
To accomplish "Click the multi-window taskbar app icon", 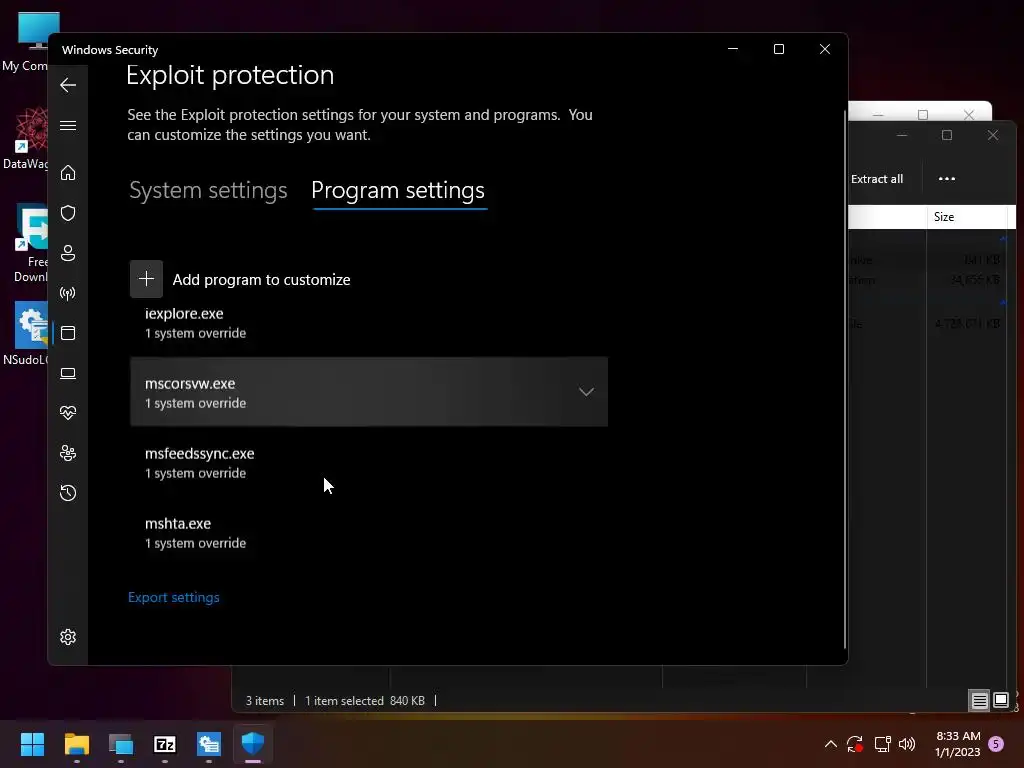I will (121, 744).
